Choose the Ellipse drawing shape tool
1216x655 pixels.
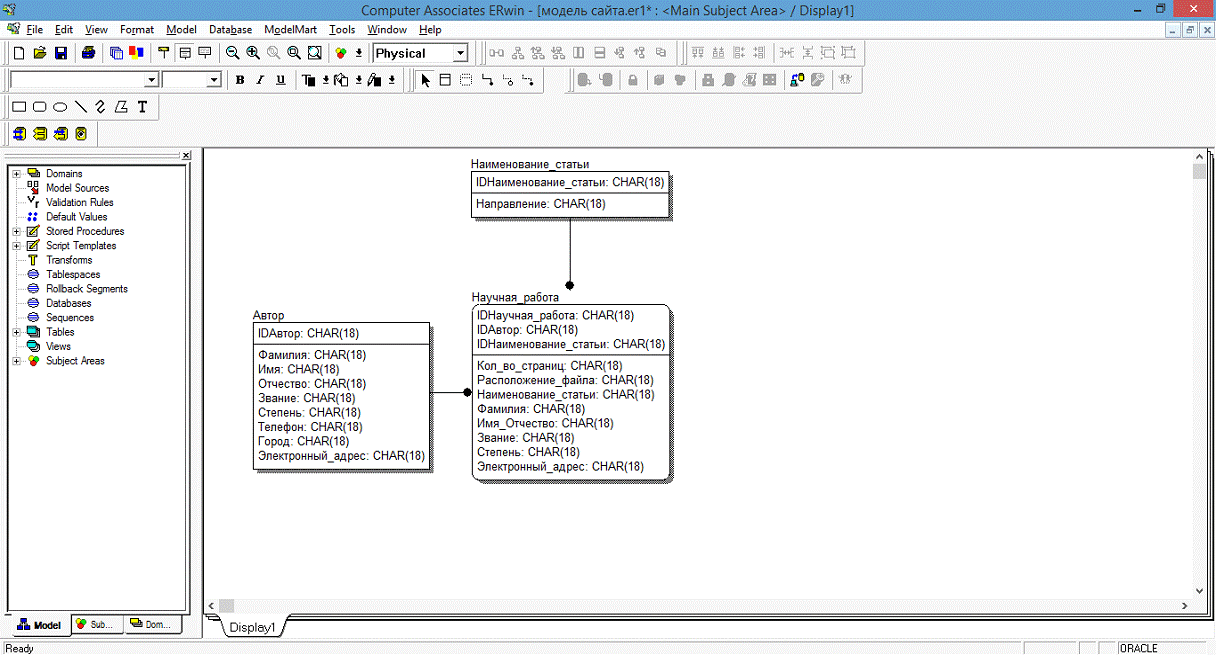click(x=60, y=107)
